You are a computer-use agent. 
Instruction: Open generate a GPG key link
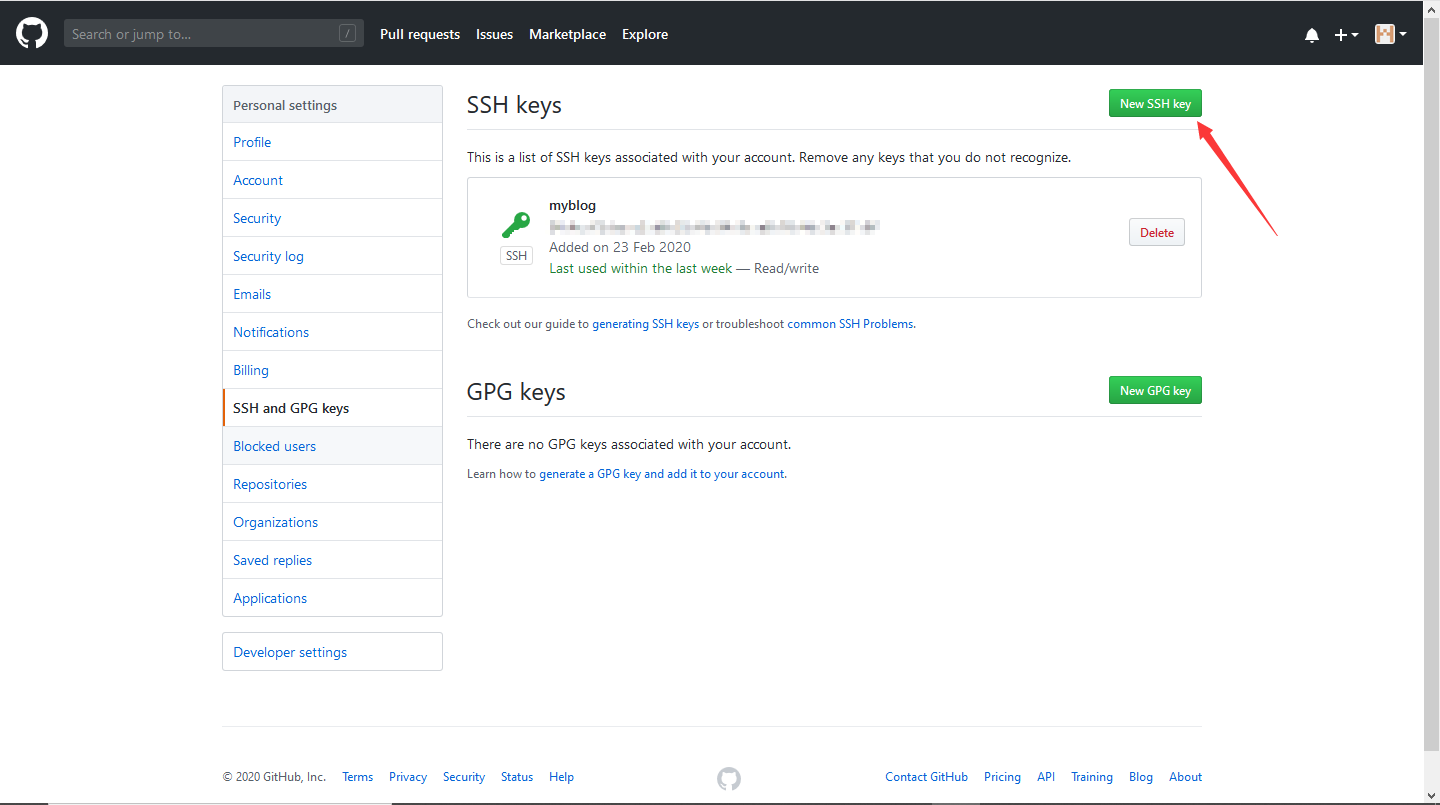coord(662,474)
